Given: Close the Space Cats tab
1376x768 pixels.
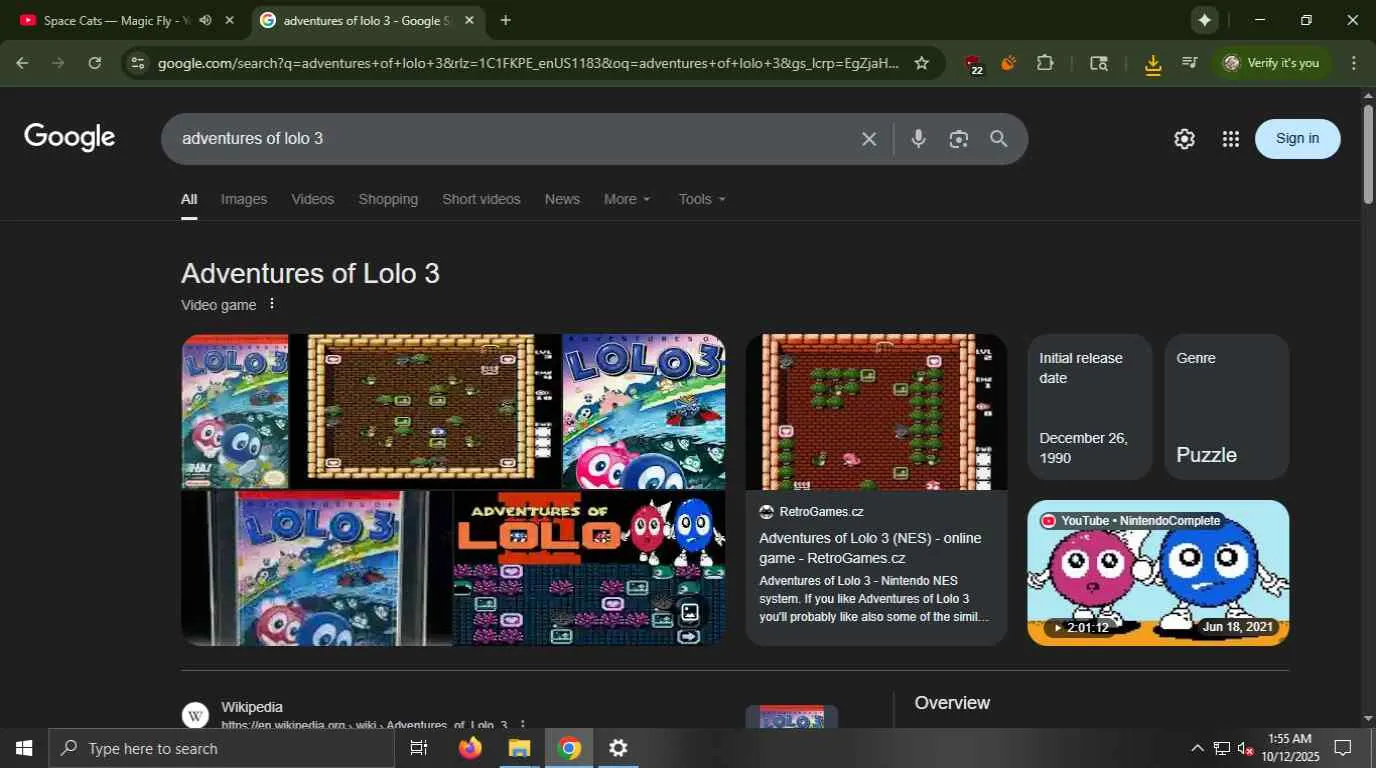Looking at the screenshot, I should click(x=230, y=20).
